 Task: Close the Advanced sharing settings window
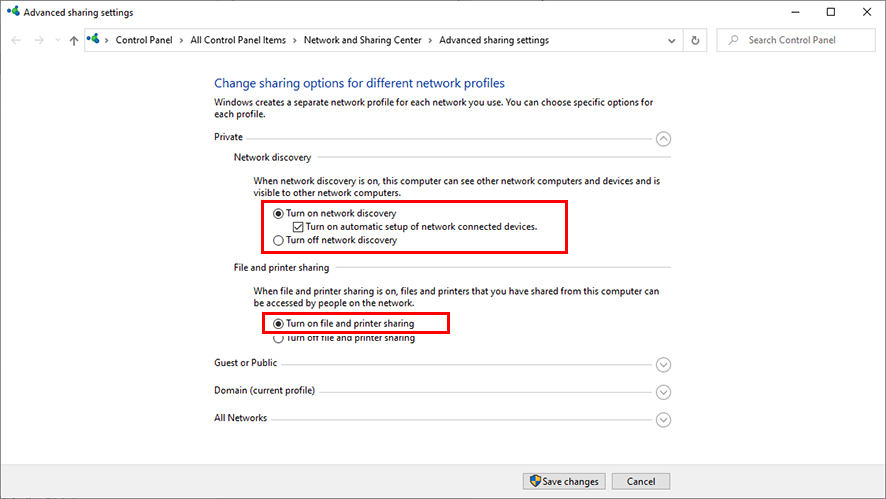point(867,12)
